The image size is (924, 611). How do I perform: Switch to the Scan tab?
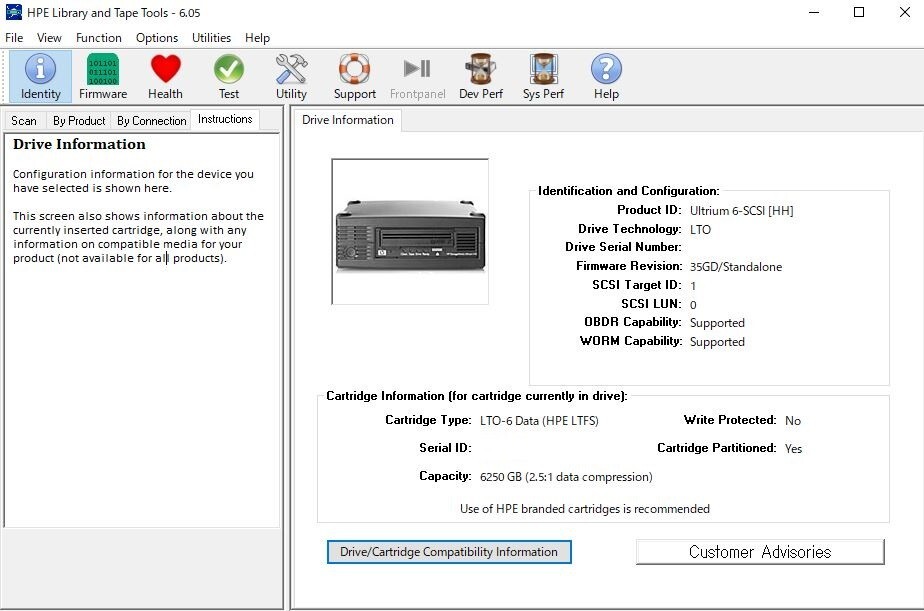24,121
